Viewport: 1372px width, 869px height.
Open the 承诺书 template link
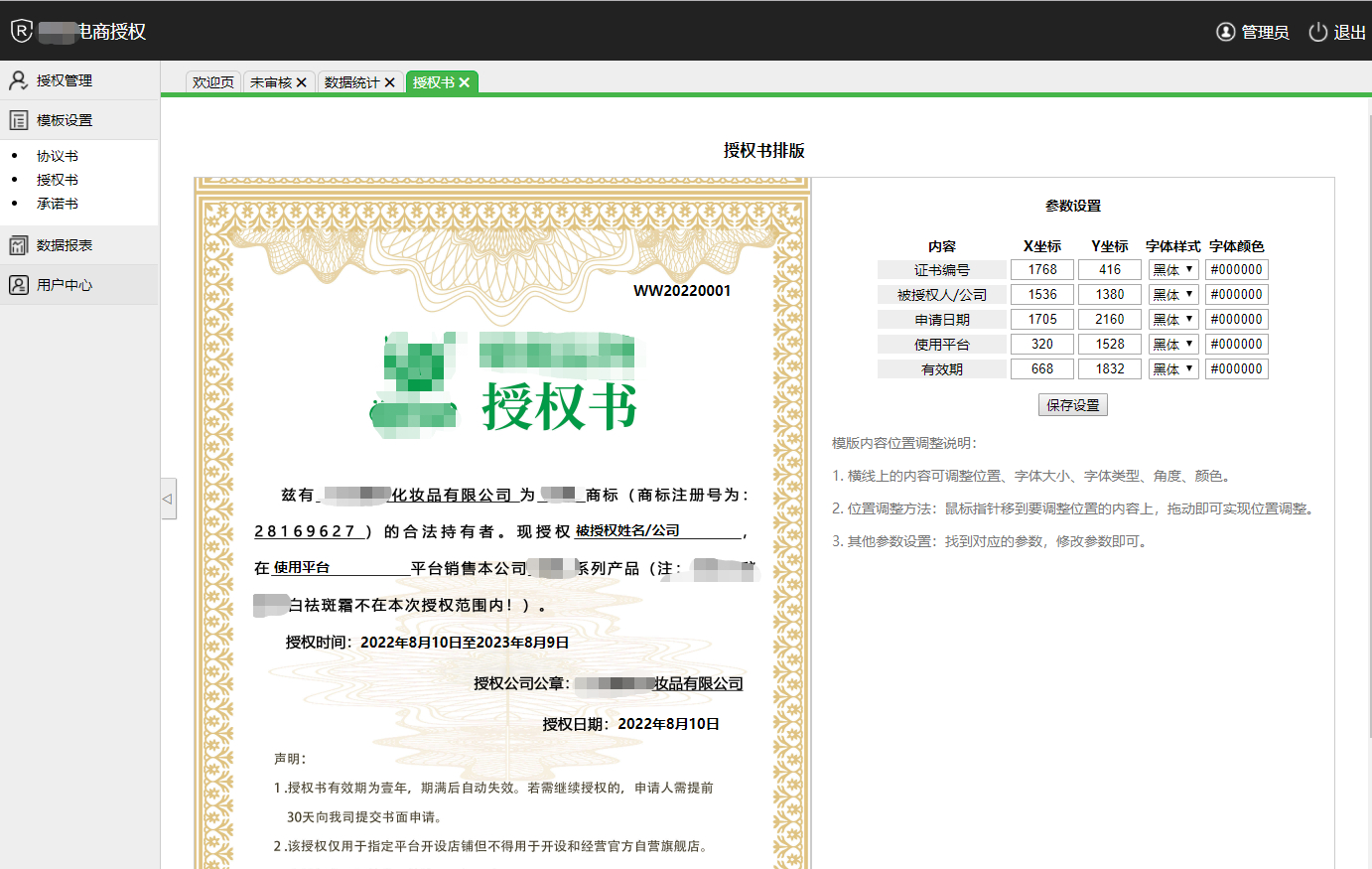(58, 204)
